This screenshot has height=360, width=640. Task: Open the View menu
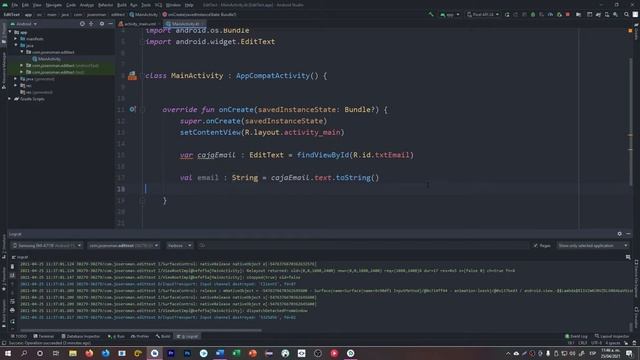(37, 5)
